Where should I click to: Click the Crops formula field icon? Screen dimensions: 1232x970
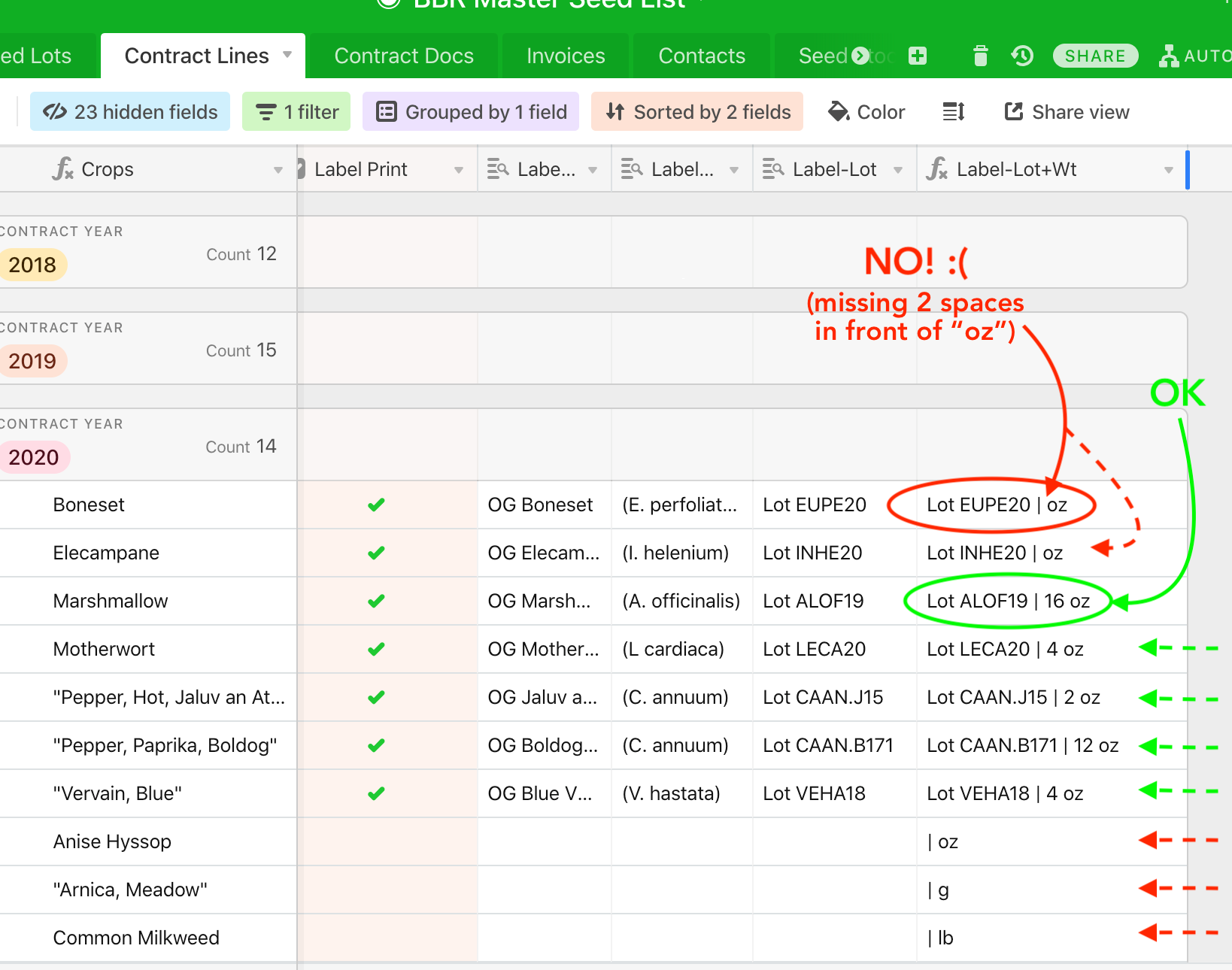pos(63,169)
